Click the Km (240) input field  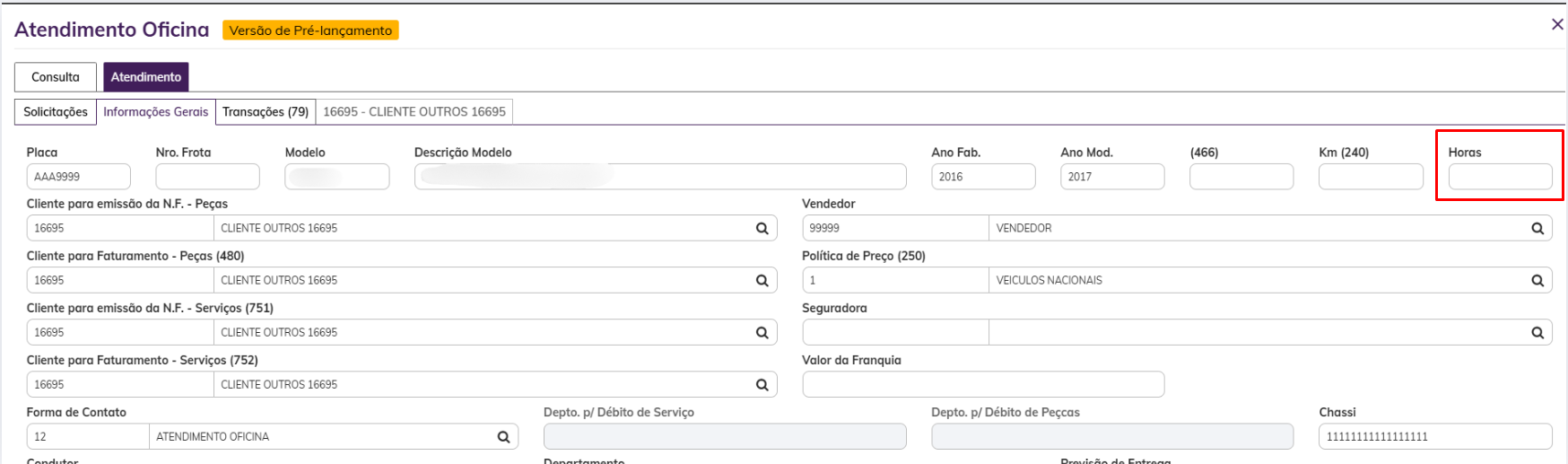click(1370, 177)
